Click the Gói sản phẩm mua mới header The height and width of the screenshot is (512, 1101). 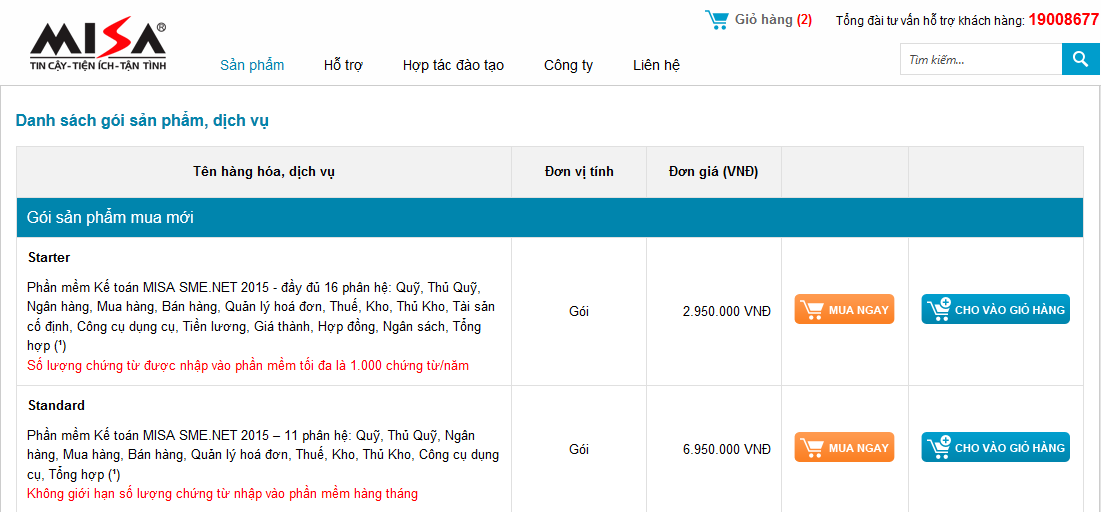(x=110, y=217)
